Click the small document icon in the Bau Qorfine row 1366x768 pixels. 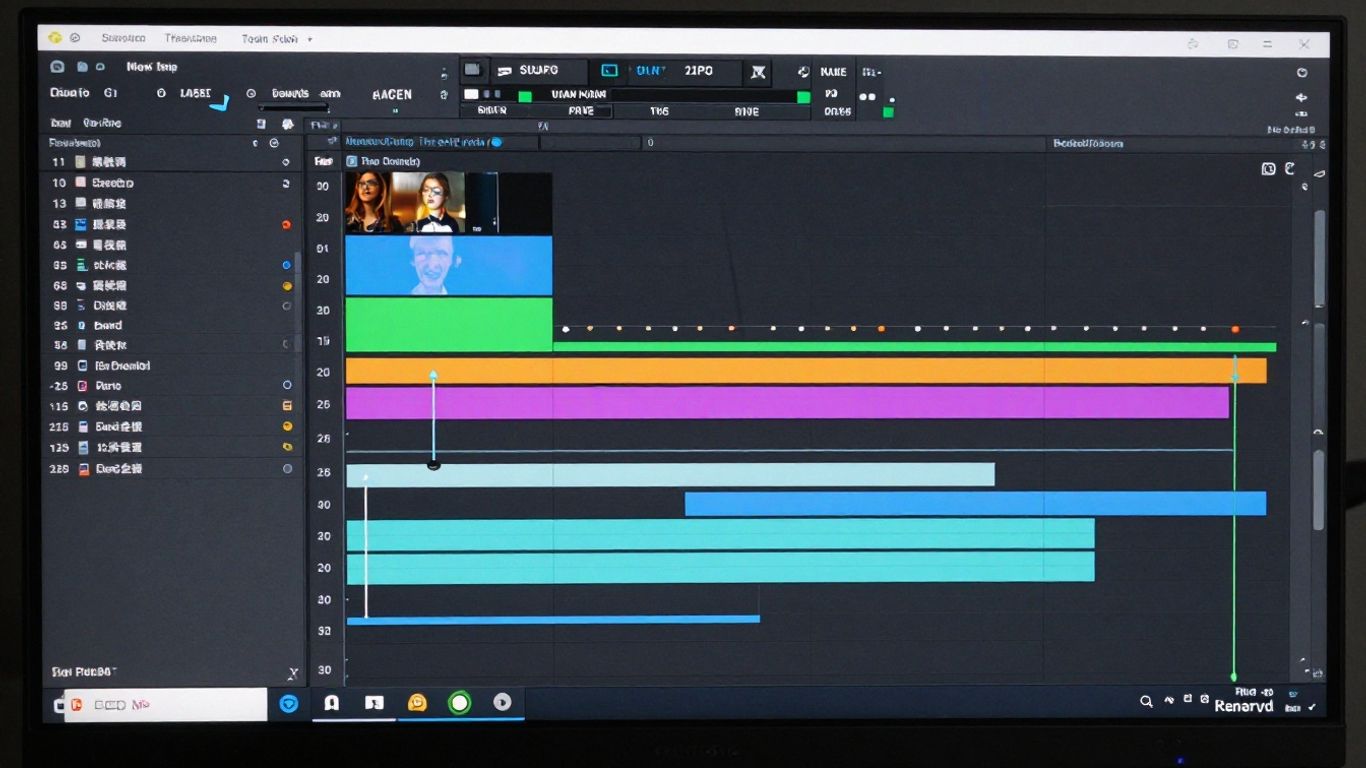pyautogui.click(x=261, y=124)
